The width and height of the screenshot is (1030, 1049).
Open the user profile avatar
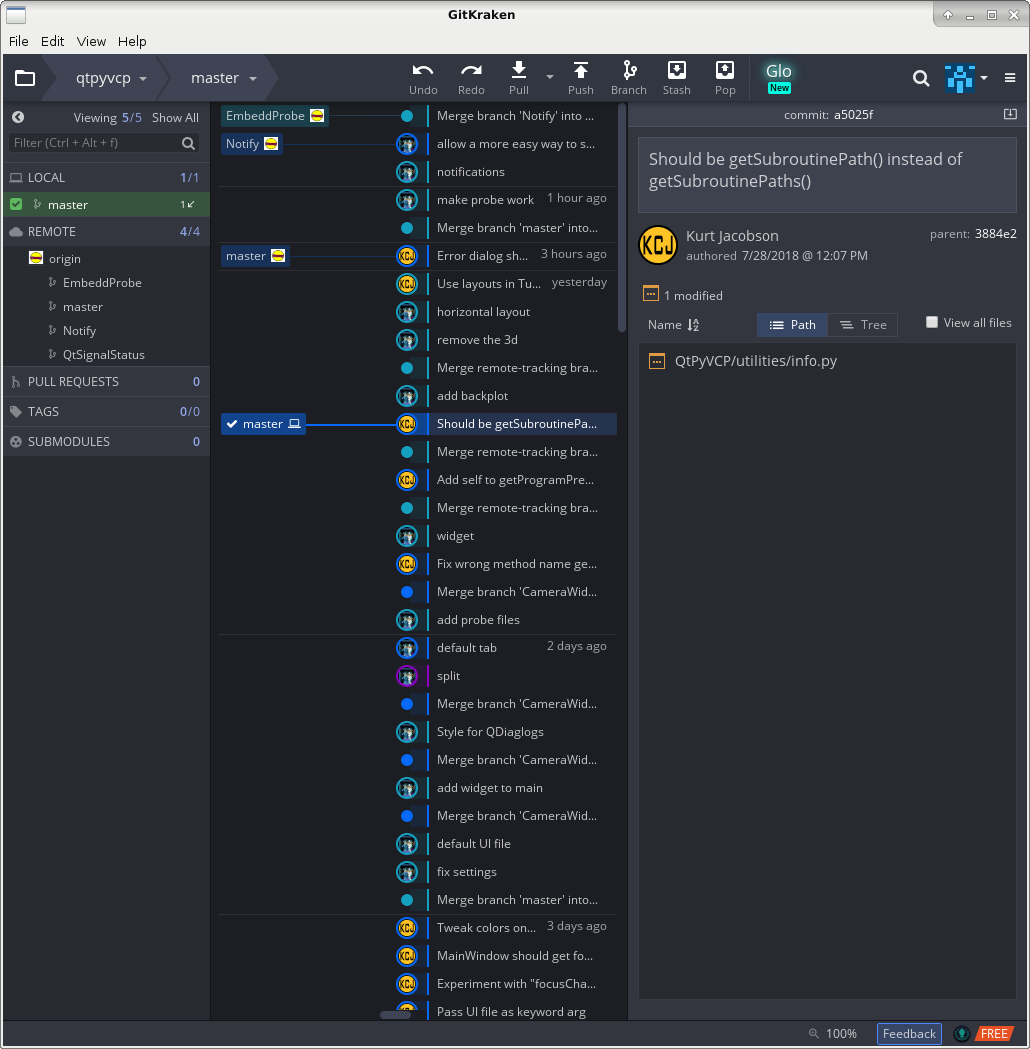point(960,78)
